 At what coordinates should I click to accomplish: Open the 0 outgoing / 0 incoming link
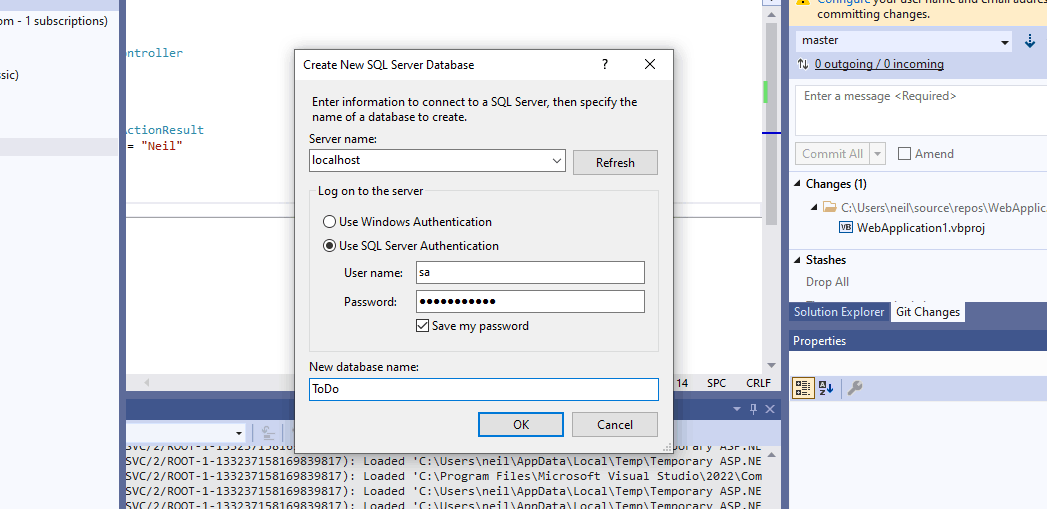[879, 64]
